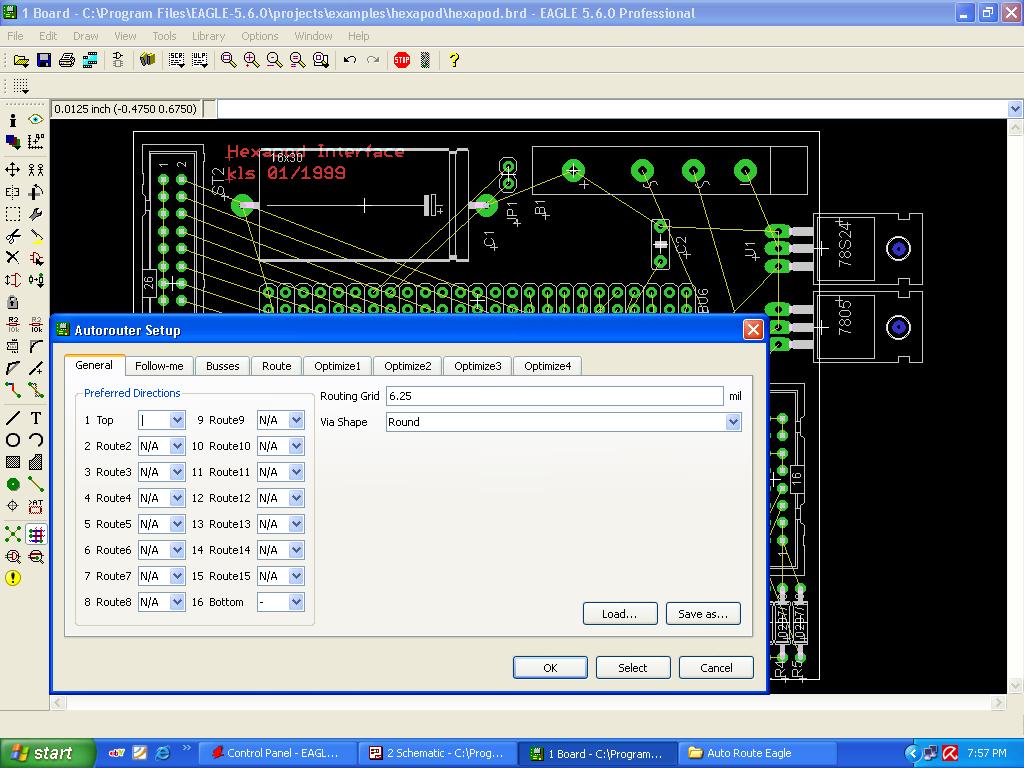The image size is (1024, 768).
Task: Select the Wire line drawing tool
Action: pos(12,418)
